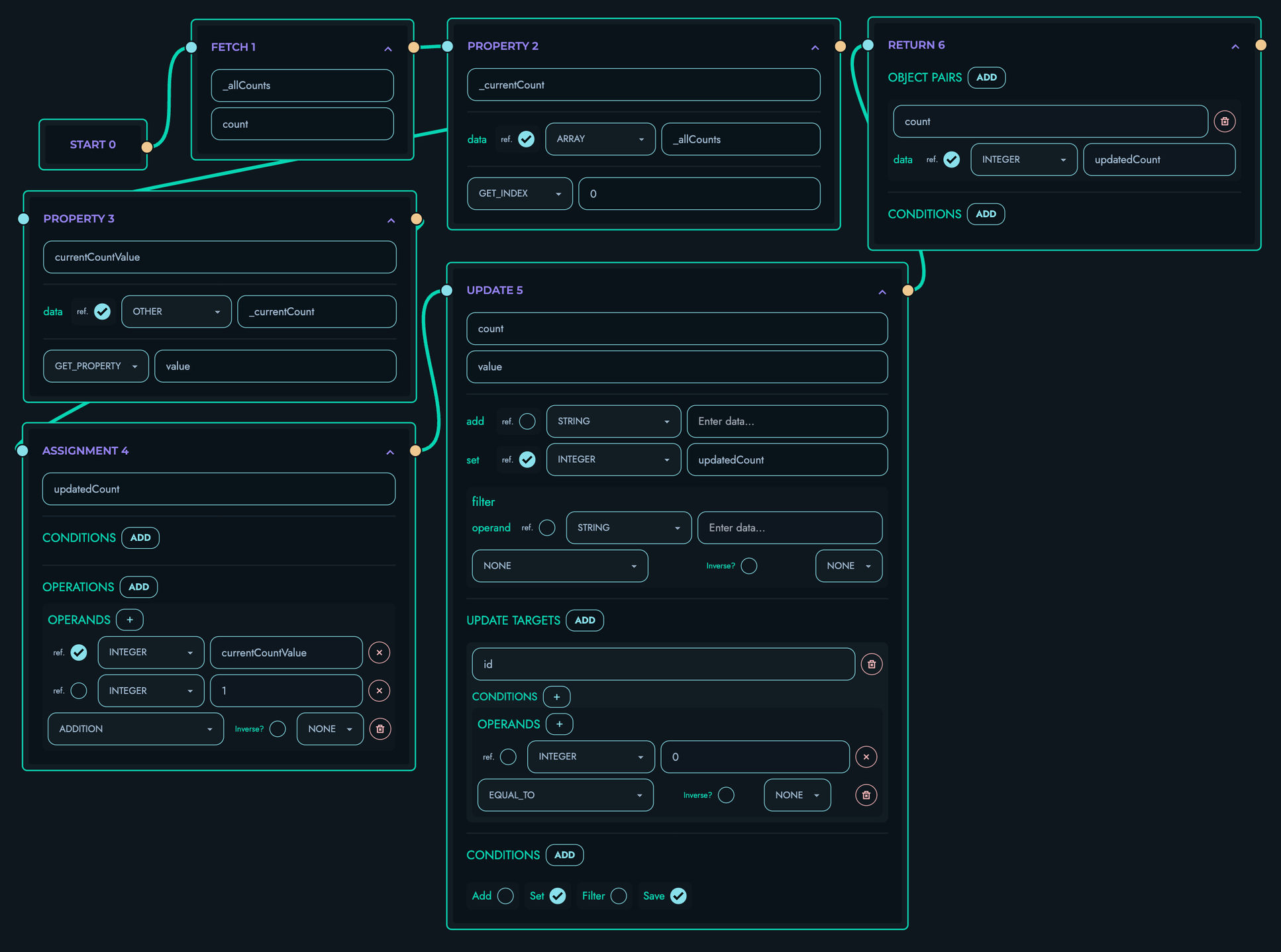
Task: Enable ref. for the add row in UPDATE 5
Action: click(528, 422)
